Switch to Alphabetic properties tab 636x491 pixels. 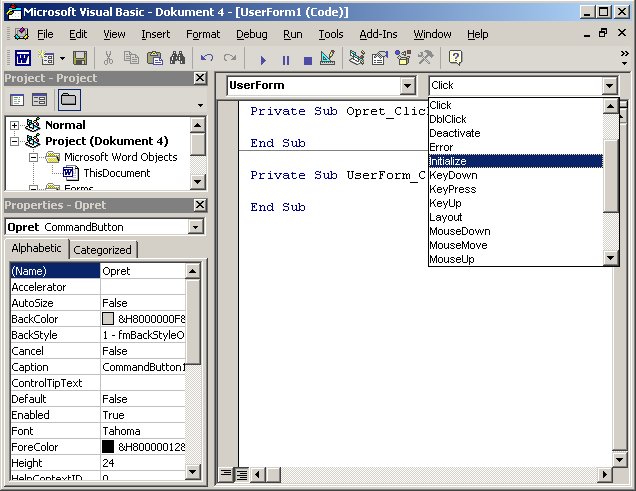pos(36,248)
